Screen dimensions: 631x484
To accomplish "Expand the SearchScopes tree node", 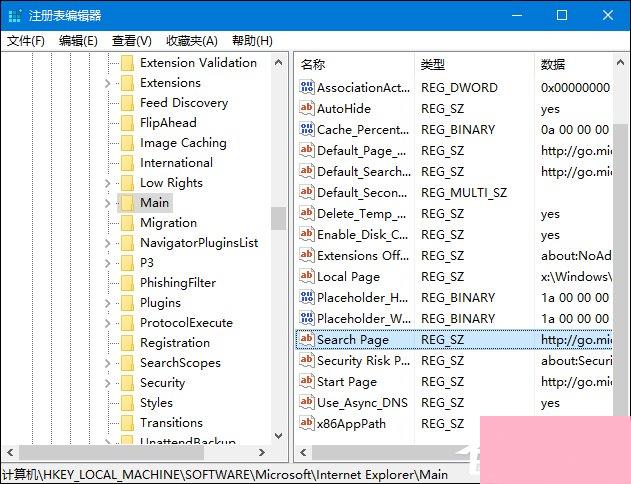I will click(x=107, y=363).
